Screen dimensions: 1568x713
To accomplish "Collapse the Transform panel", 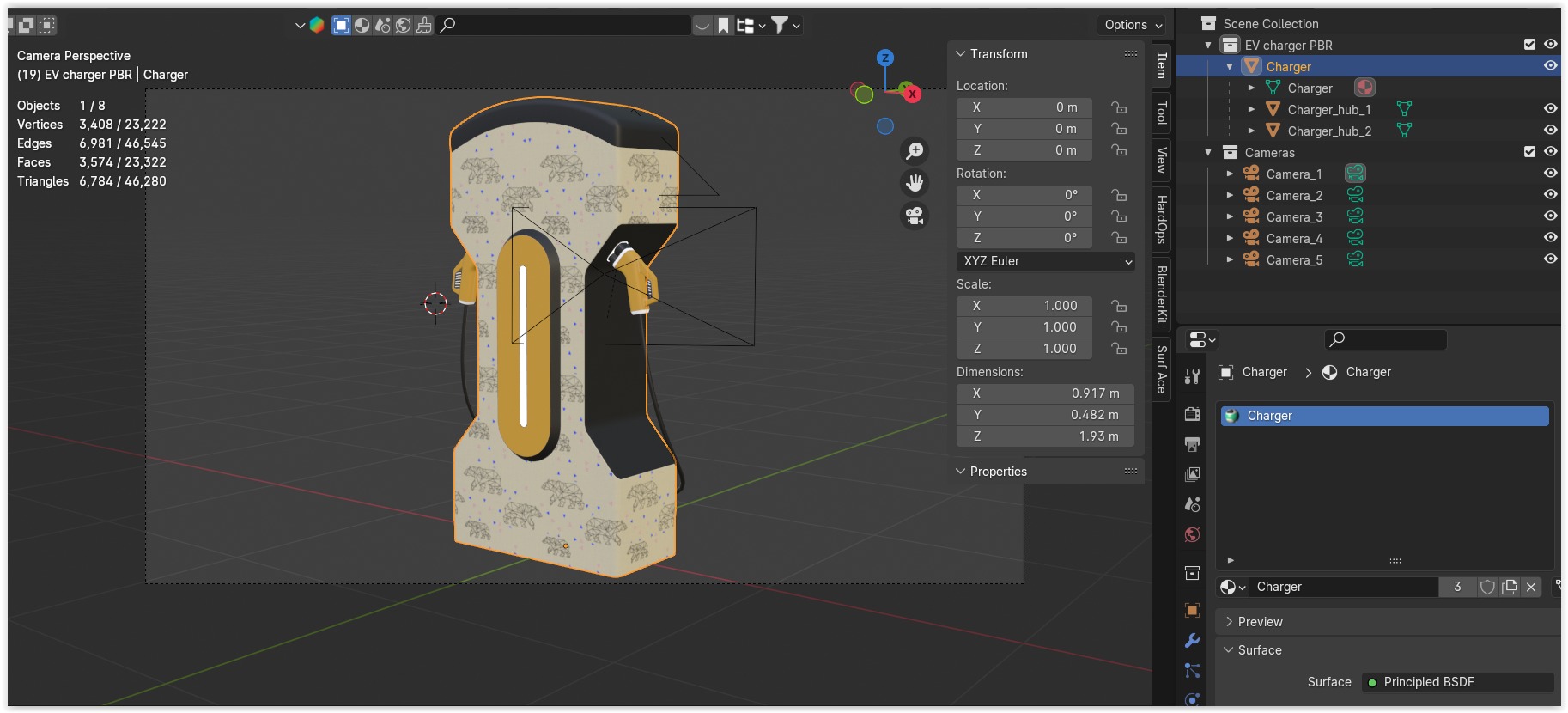I will [x=961, y=54].
